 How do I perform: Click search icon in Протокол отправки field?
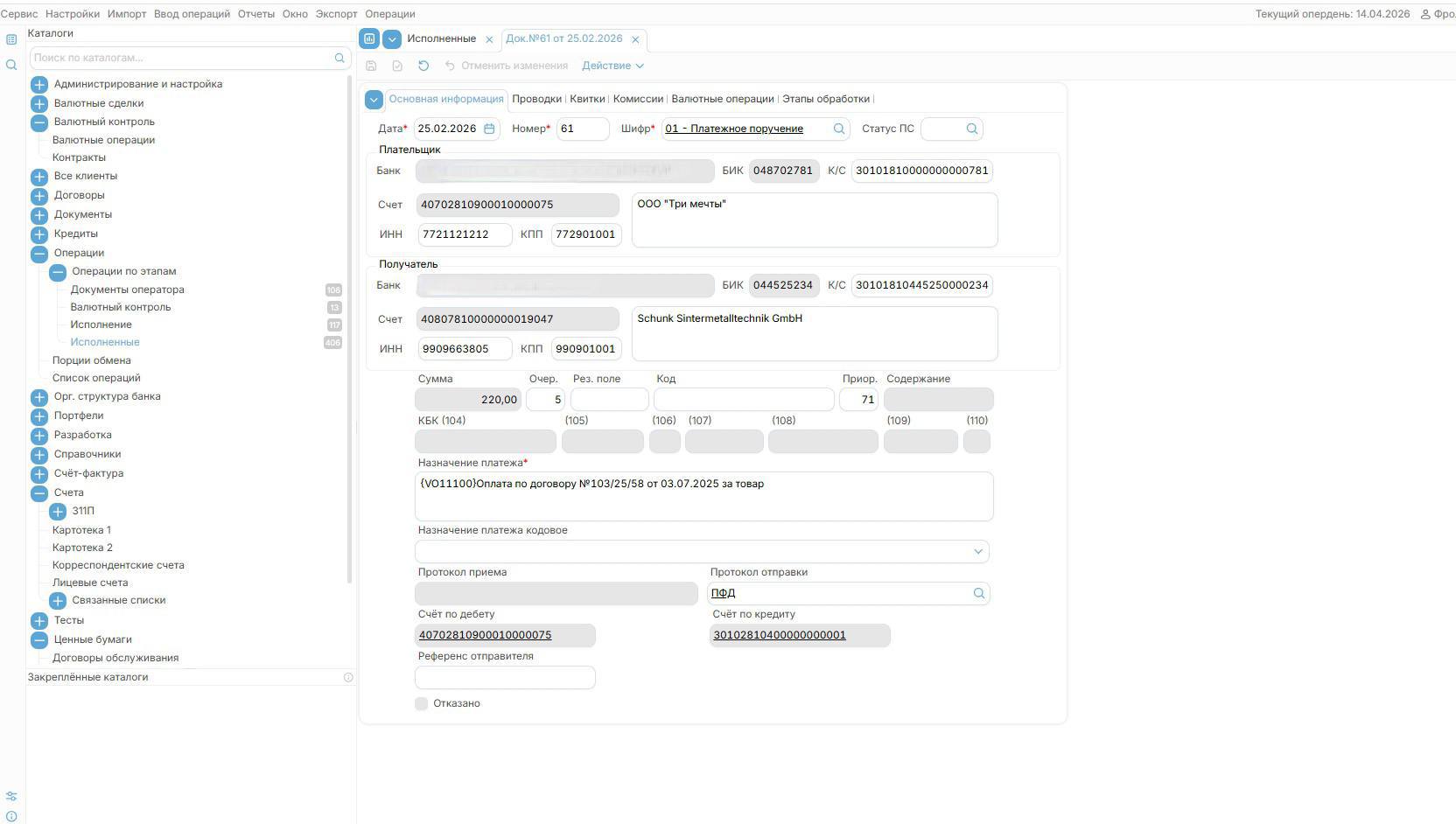(x=978, y=593)
